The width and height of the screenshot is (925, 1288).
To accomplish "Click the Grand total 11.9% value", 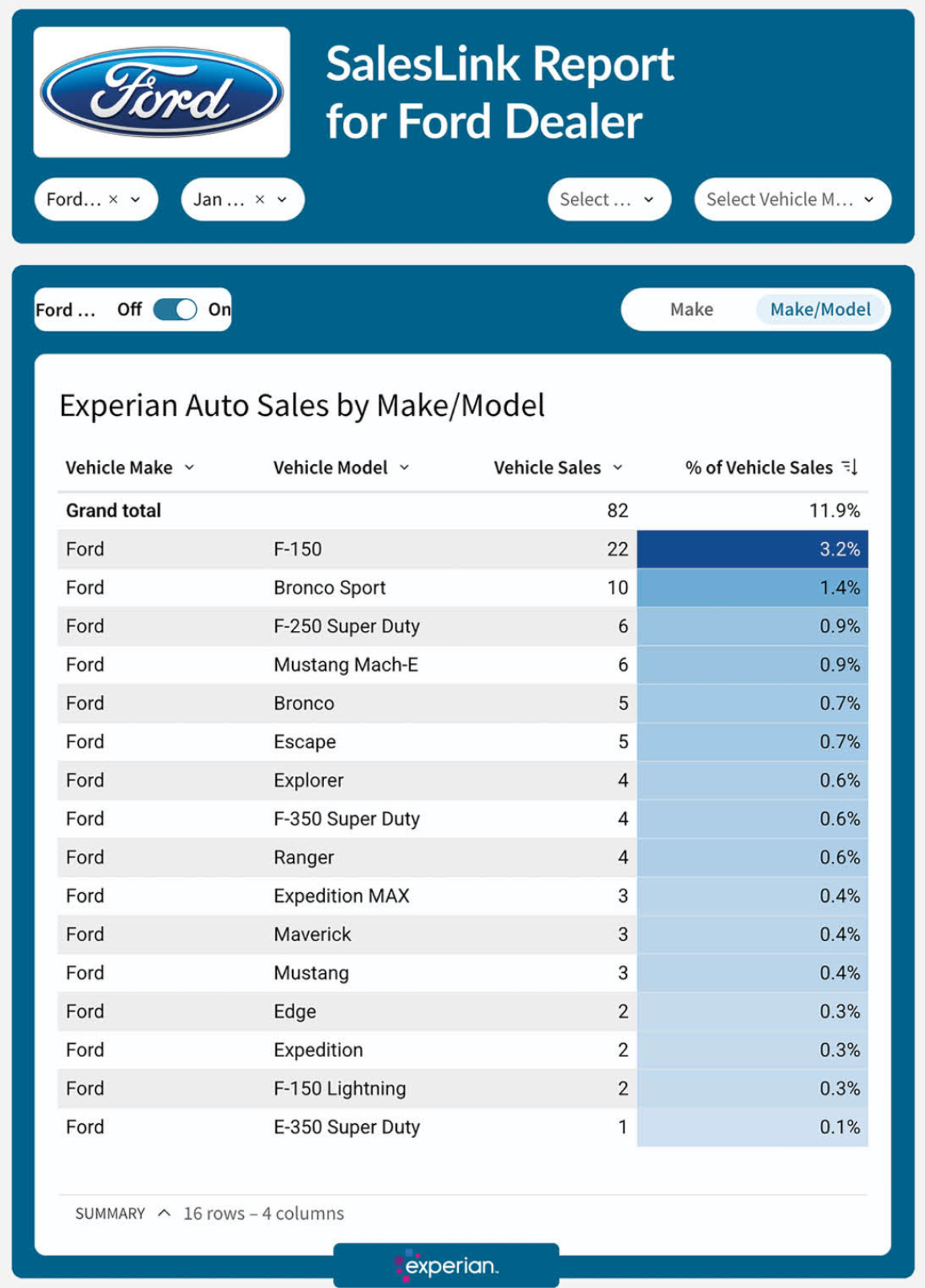I will click(x=835, y=511).
